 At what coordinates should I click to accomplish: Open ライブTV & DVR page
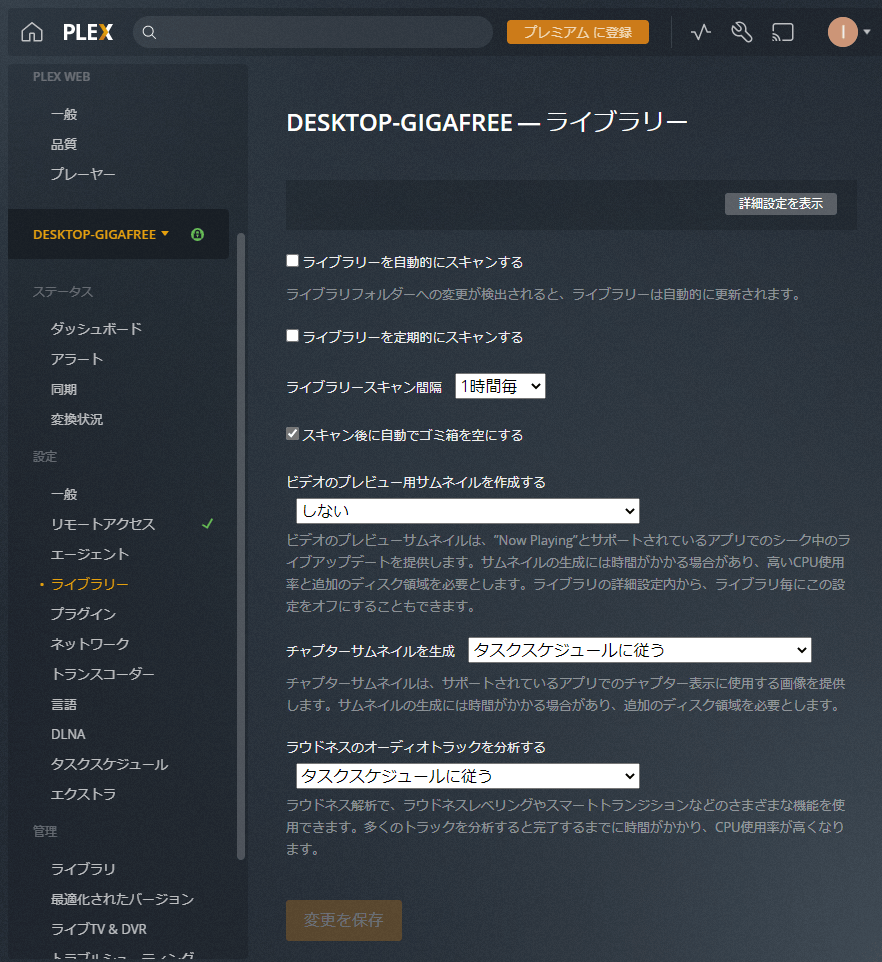99,929
